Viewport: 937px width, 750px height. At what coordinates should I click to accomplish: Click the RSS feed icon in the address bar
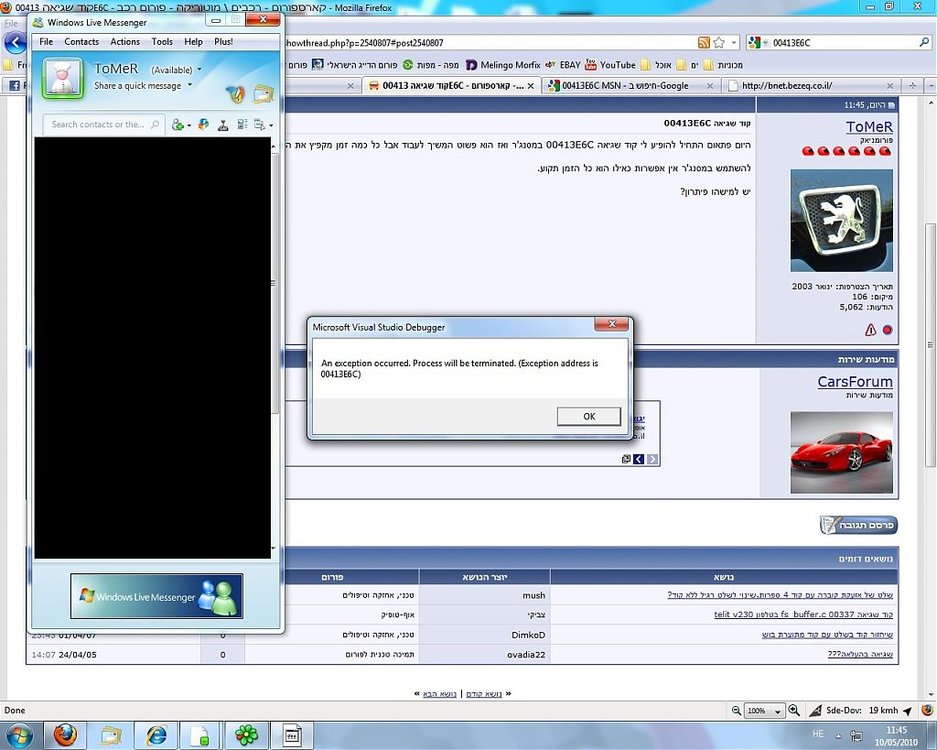704,42
